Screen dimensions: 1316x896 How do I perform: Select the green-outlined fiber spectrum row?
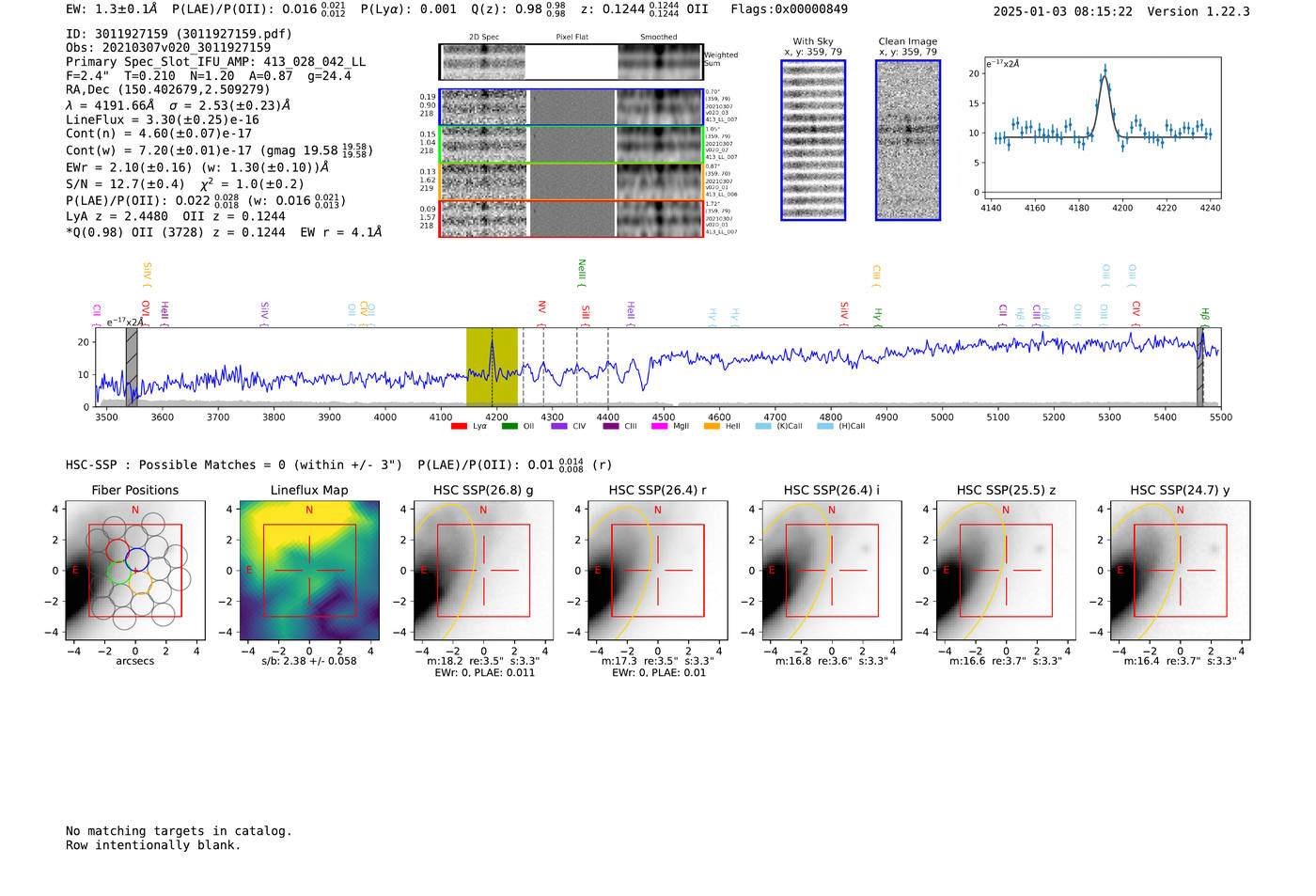click(x=572, y=145)
